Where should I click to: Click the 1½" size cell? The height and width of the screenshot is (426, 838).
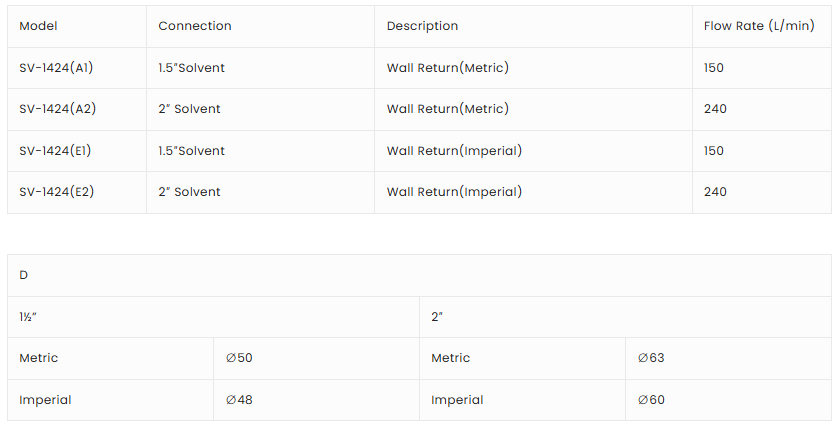pos(29,316)
